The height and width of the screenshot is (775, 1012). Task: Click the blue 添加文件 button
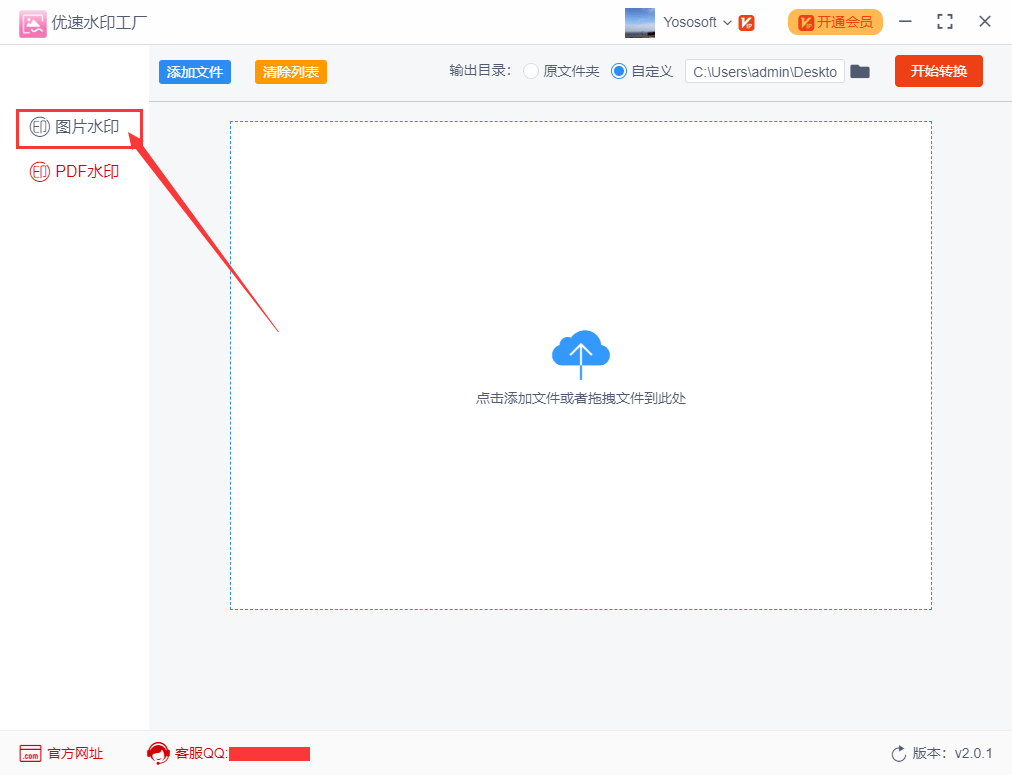point(194,72)
